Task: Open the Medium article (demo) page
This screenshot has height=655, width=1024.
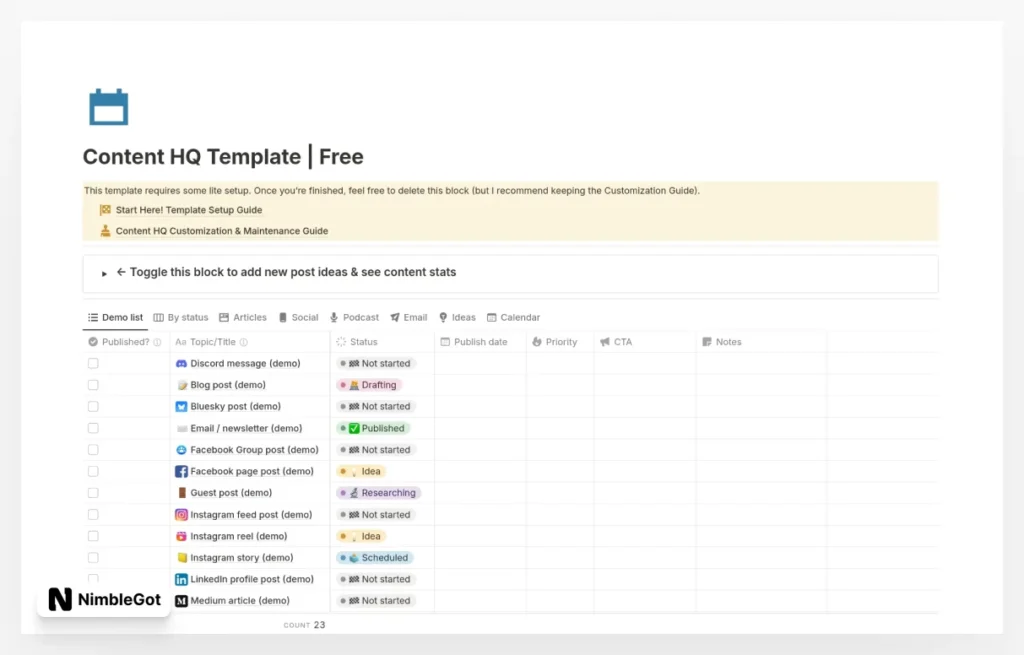Action: 240,601
